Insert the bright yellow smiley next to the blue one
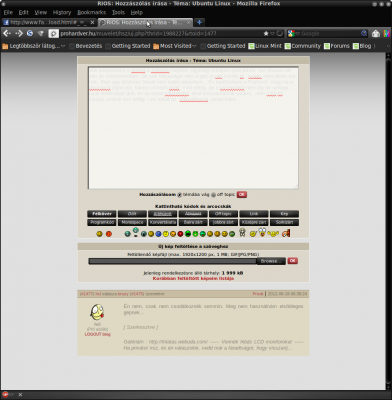The image size is (392, 400). point(166,234)
